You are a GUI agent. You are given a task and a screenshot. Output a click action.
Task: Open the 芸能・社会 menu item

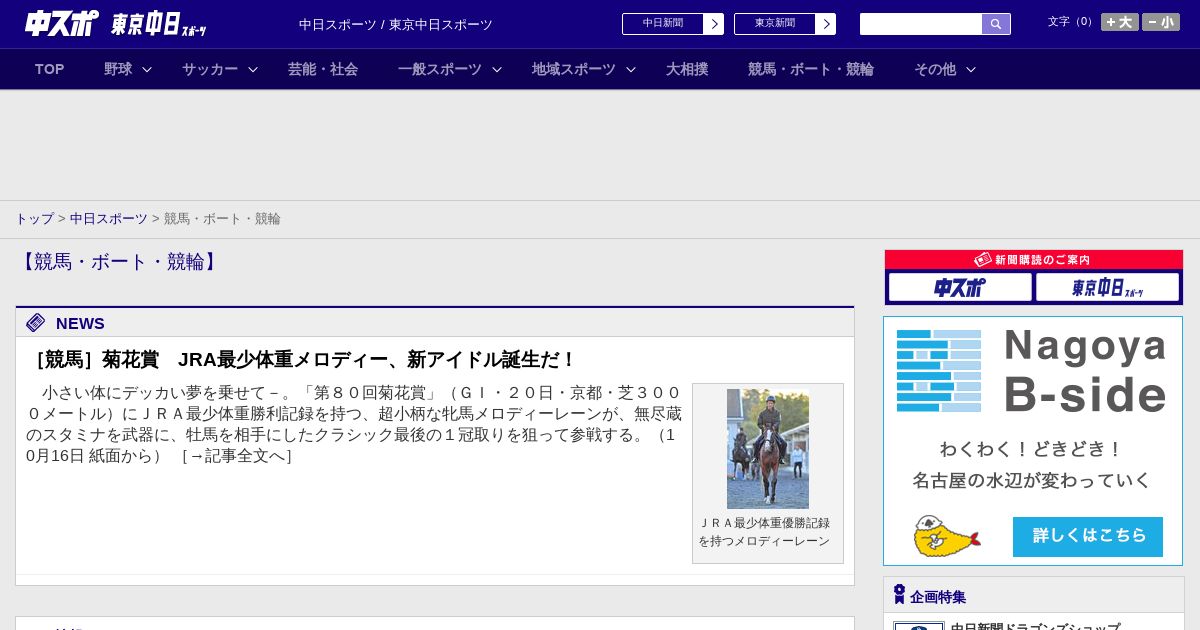coord(323,69)
